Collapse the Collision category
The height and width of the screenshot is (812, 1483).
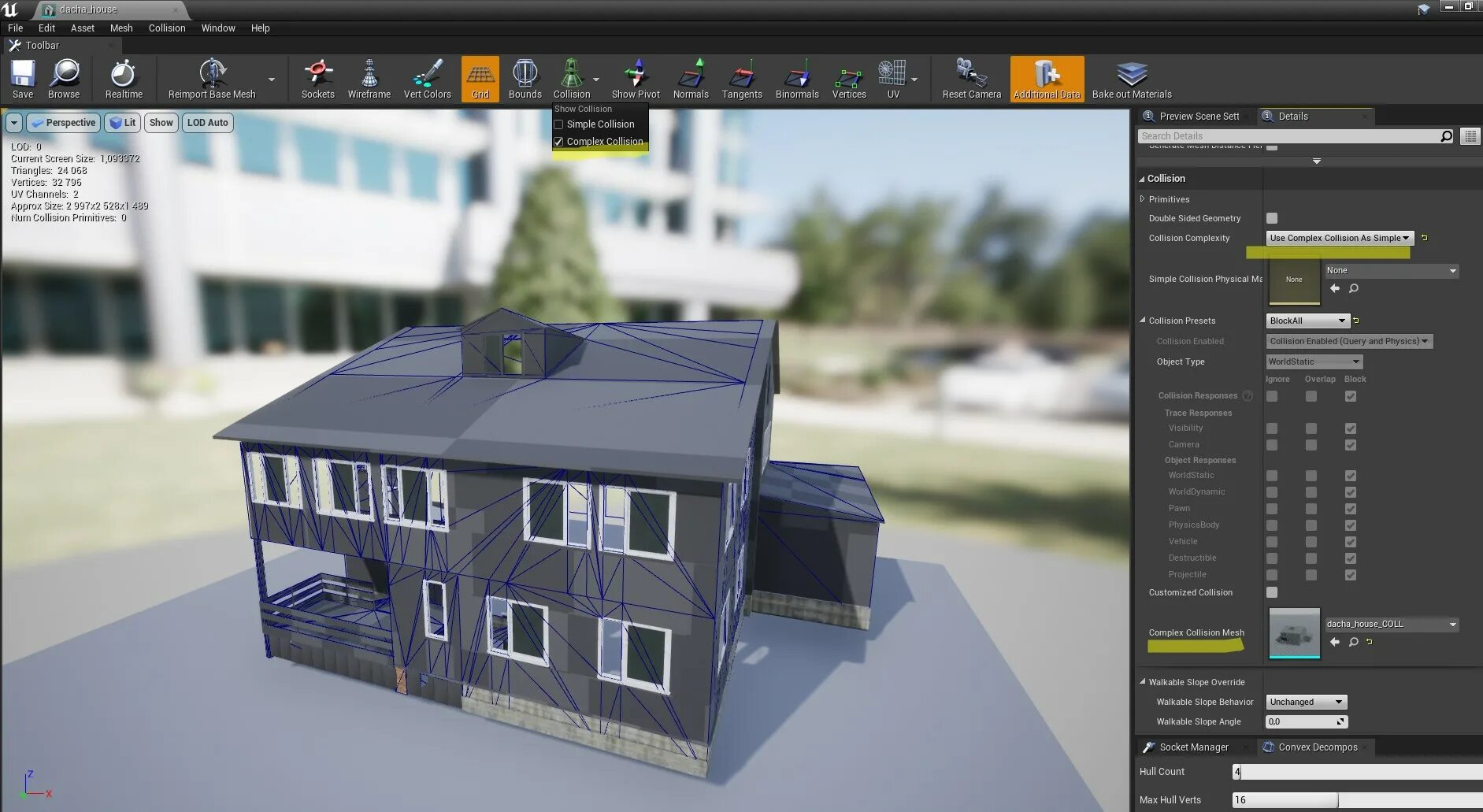pos(1142,179)
